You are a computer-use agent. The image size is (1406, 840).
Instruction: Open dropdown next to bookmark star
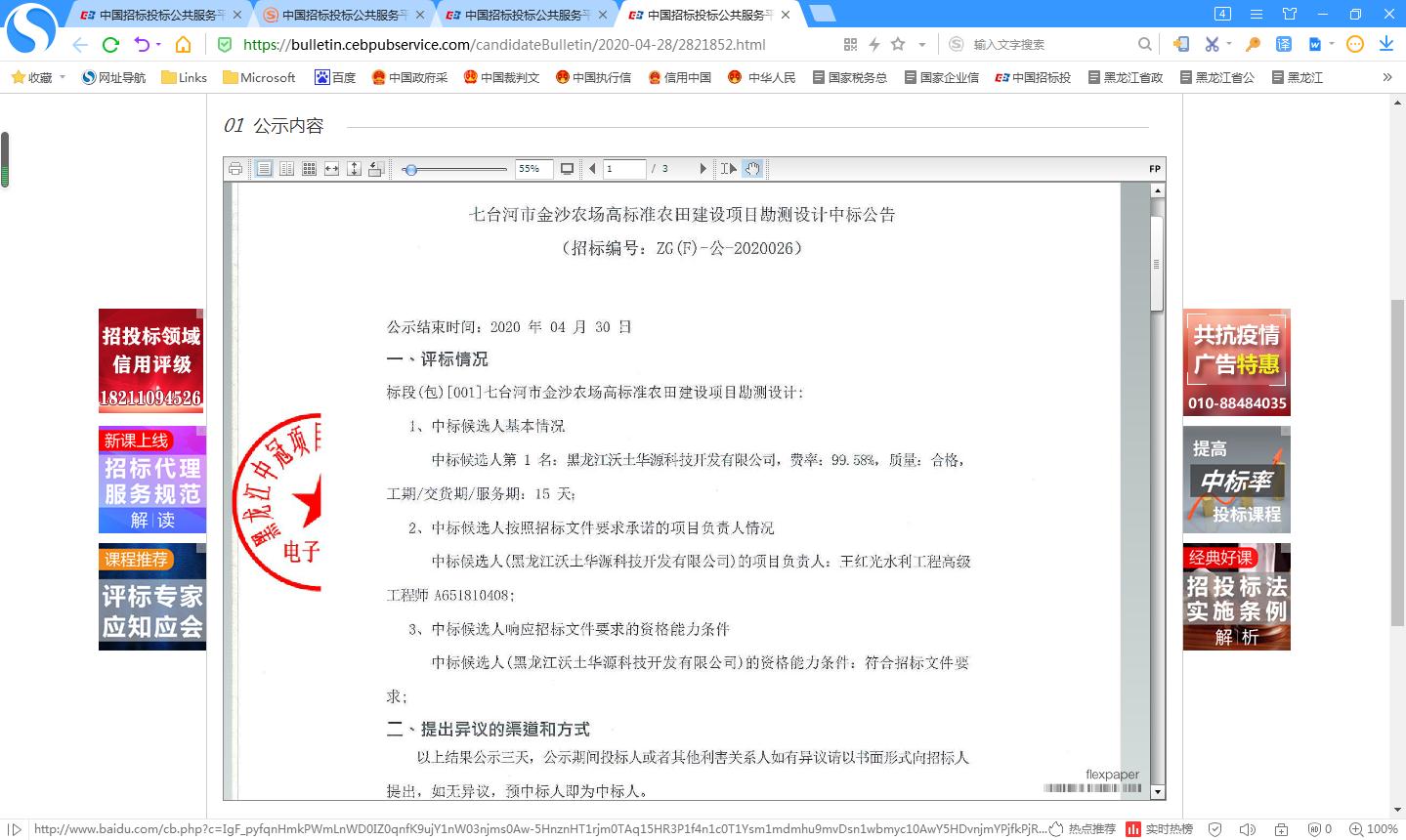click(x=921, y=45)
